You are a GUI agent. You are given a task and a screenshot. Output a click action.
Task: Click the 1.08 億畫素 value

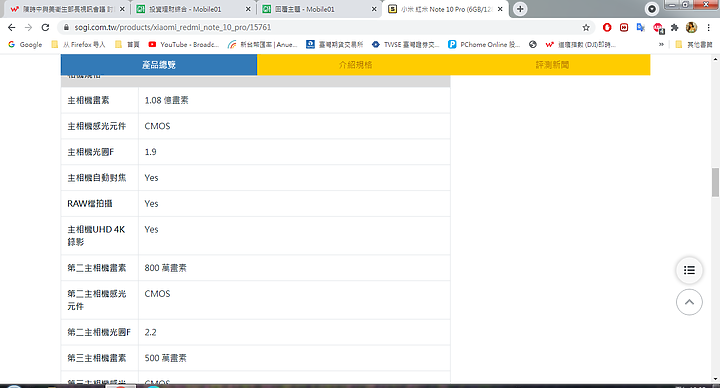[x=166, y=100]
